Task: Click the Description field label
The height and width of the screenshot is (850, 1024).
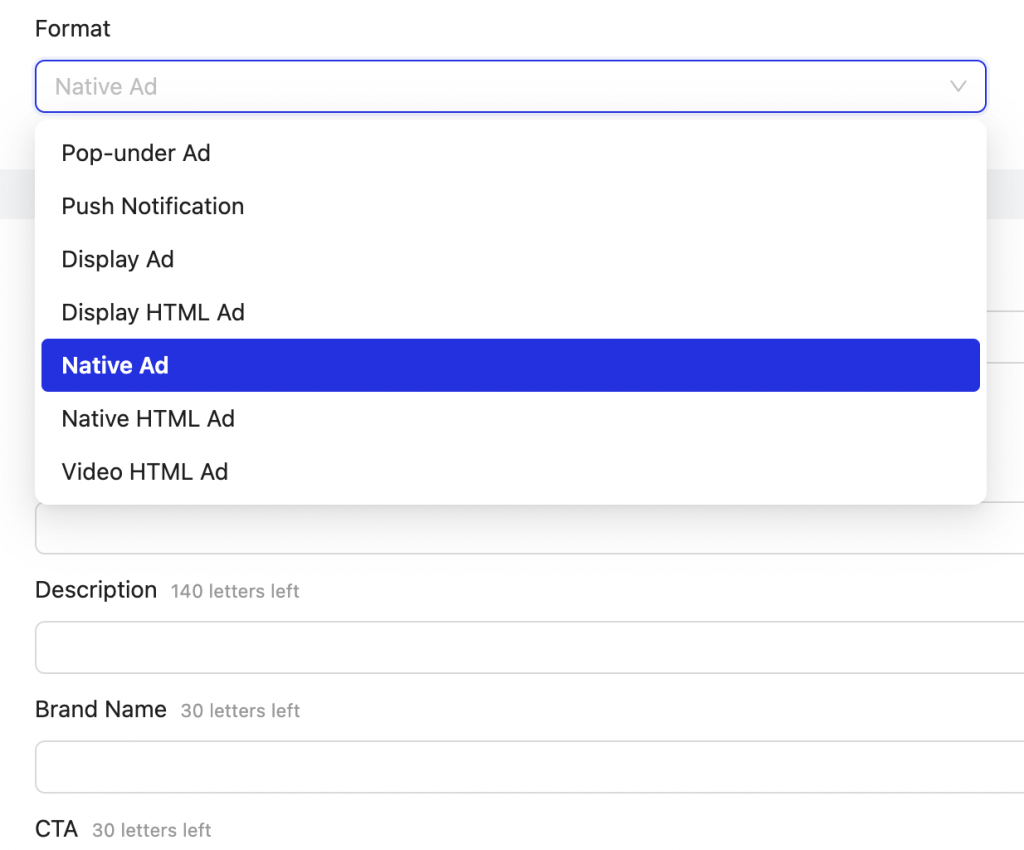Action: 96,590
